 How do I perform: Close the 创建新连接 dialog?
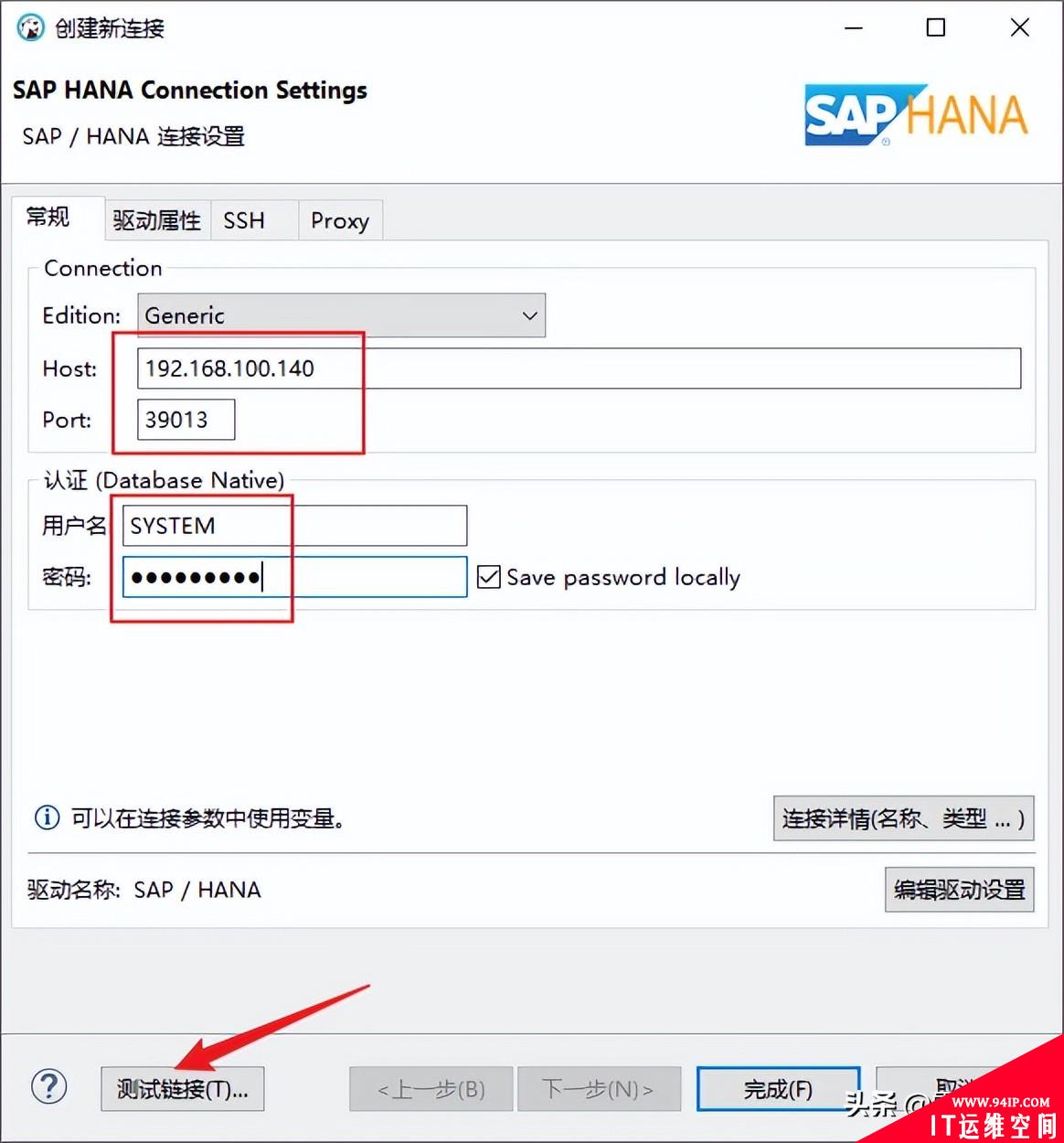click(x=1020, y=27)
